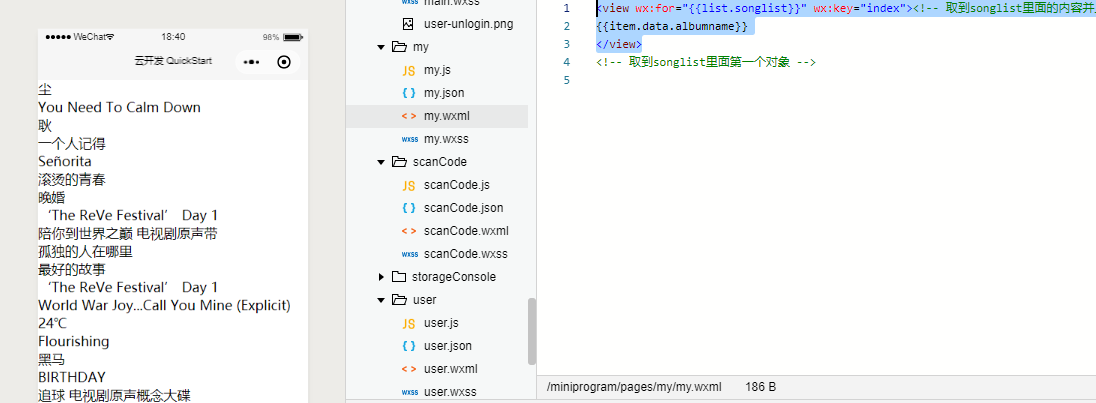Click the wxss icon beside user.wxss

[x=409, y=392]
